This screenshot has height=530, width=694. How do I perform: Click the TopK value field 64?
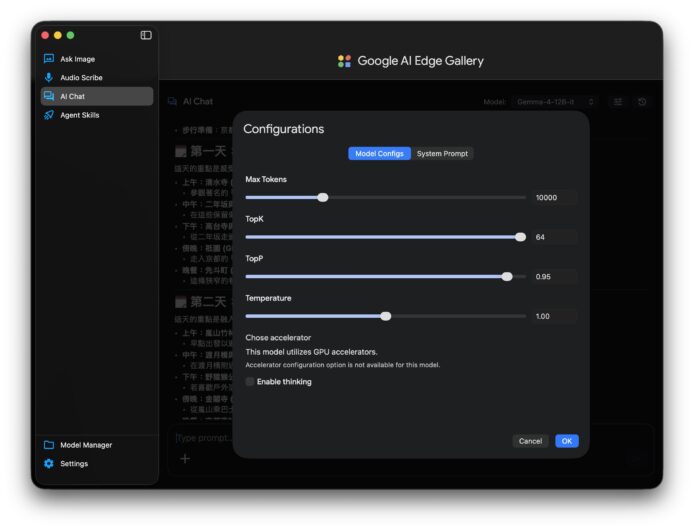(555, 237)
